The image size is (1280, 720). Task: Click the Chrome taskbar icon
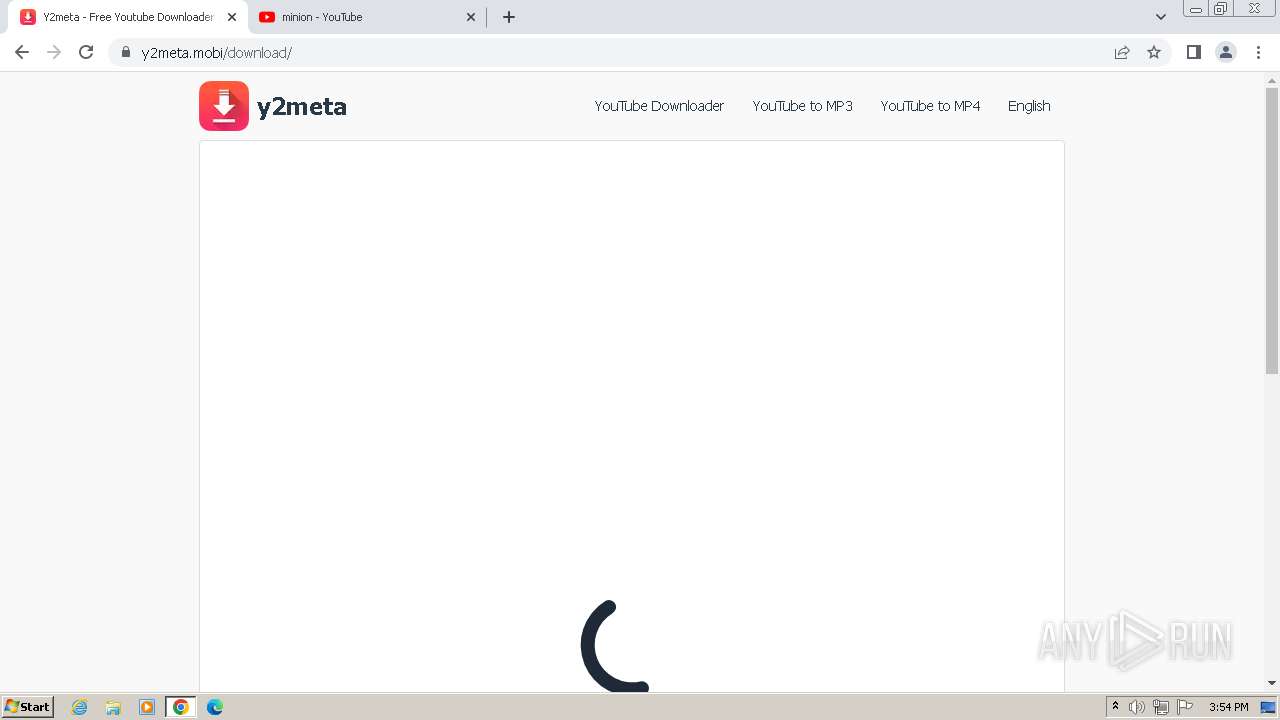tap(181, 707)
